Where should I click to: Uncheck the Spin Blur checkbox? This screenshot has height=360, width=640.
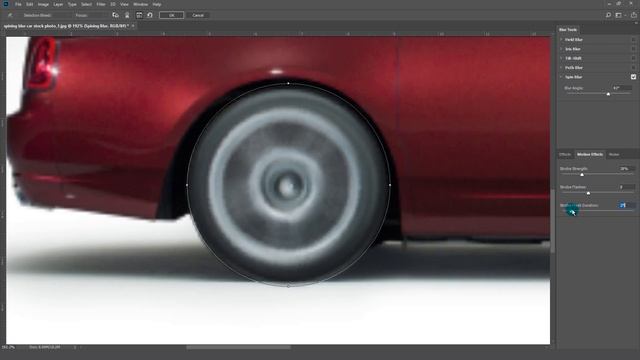(x=633, y=77)
